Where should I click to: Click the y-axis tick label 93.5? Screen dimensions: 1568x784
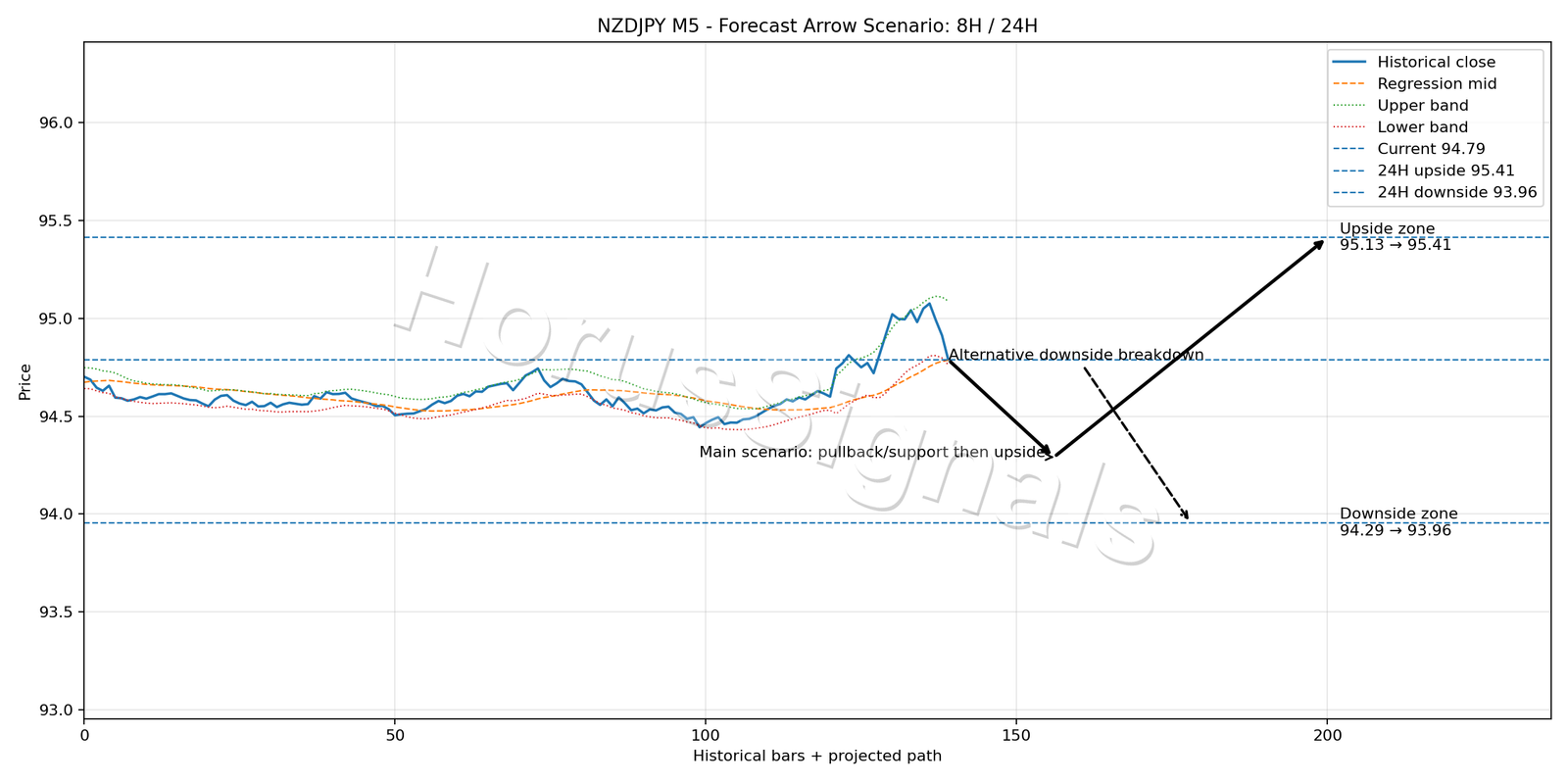(56, 612)
